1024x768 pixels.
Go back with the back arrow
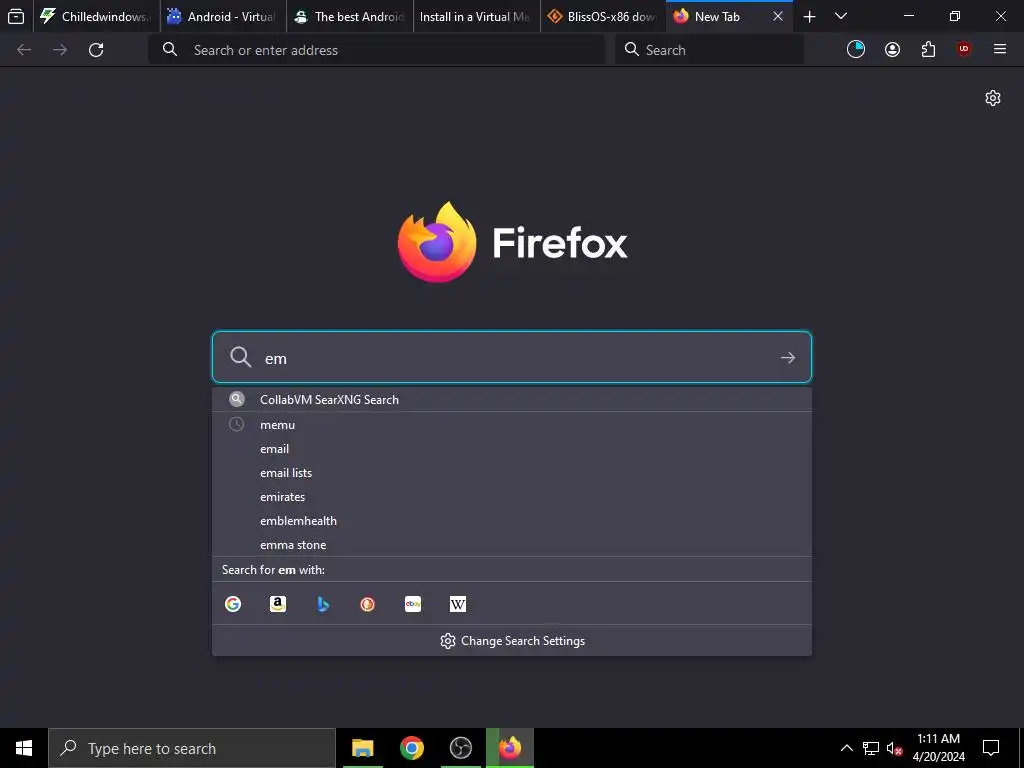[x=24, y=50]
